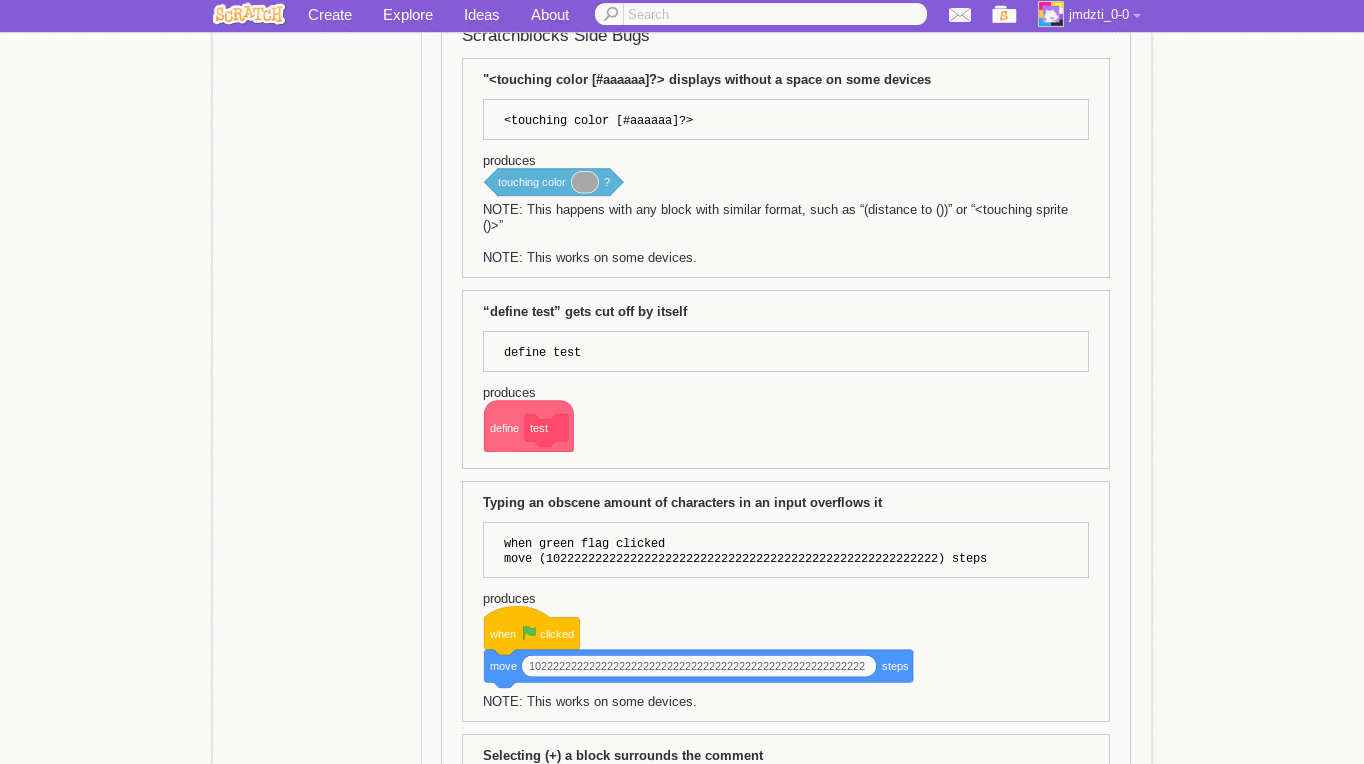Viewport: 1364px width, 764px height.
Task: Open the Explore menu item
Action: [407, 15]
